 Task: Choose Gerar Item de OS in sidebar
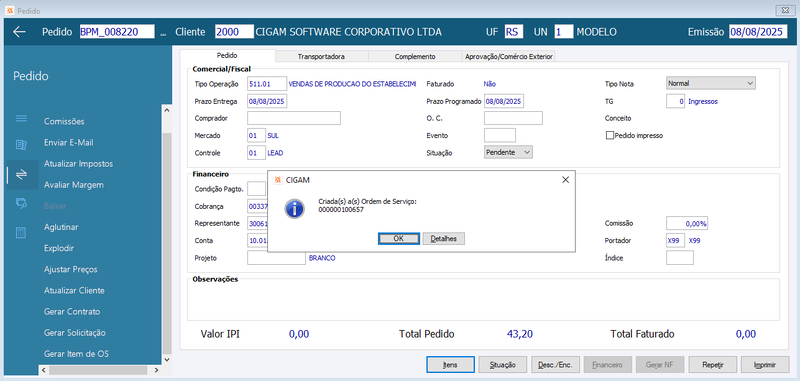77,354
